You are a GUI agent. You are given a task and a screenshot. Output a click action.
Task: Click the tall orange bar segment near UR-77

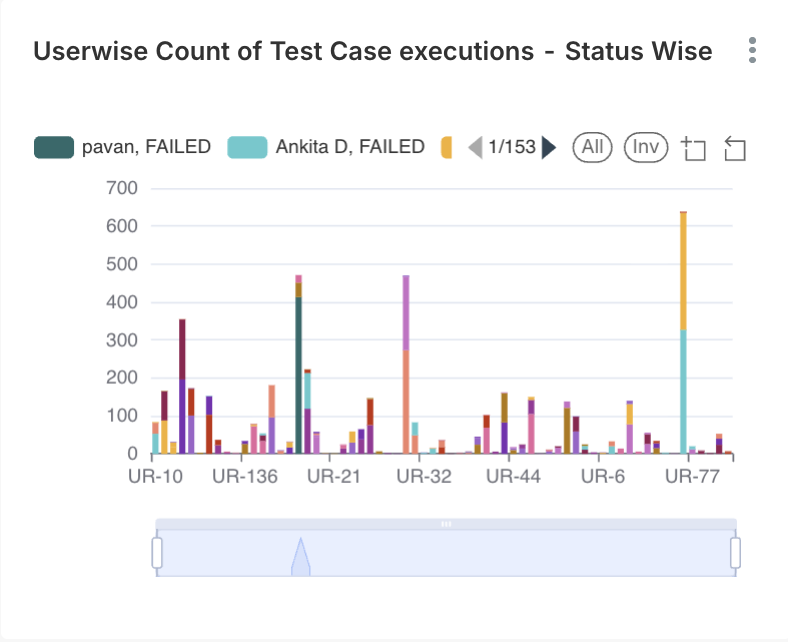(683, 270)
